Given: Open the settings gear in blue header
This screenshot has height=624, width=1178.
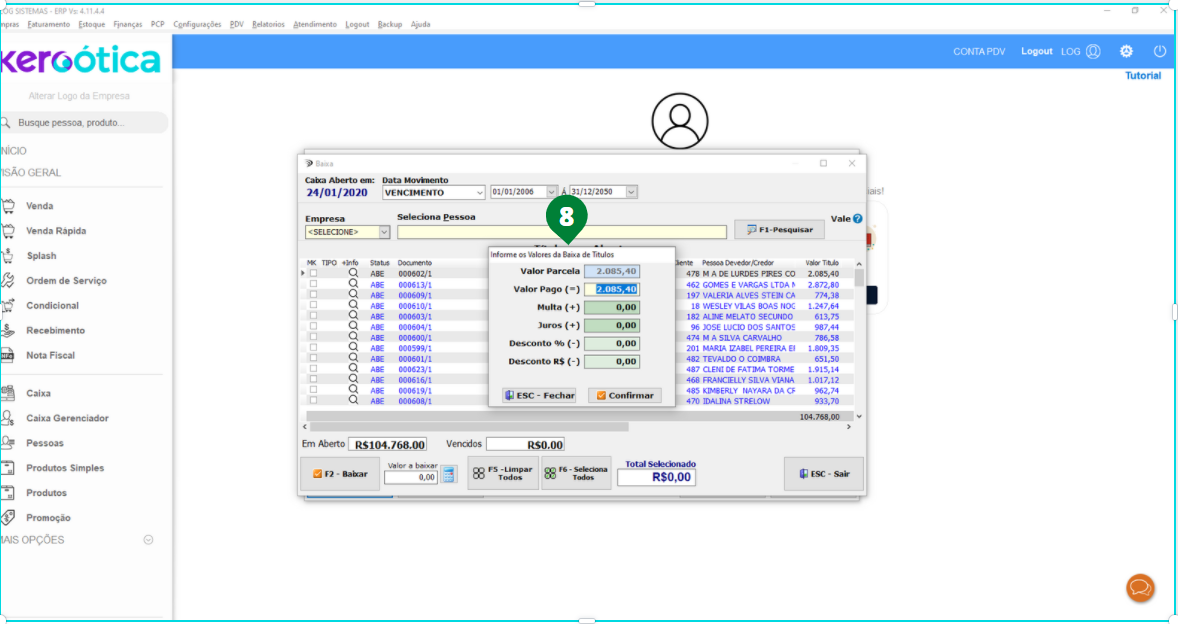Looking at the screenshot, I should 1126,51.
